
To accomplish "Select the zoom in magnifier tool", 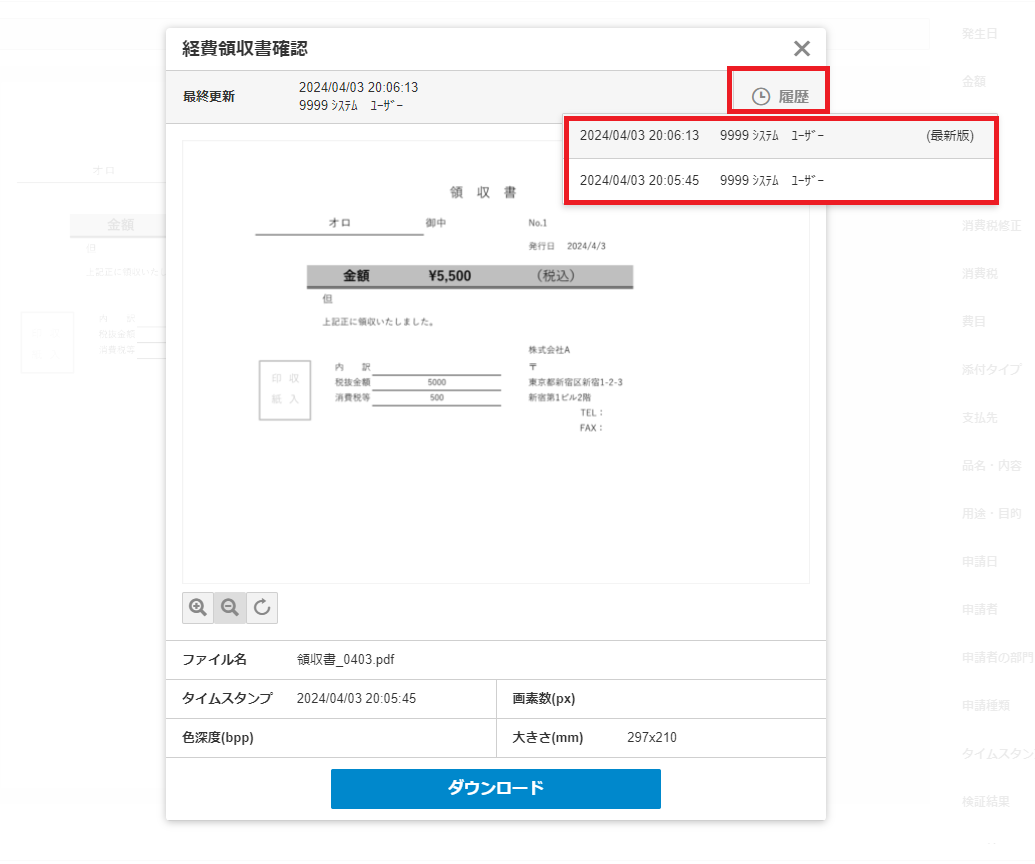I will click(198, 607).
